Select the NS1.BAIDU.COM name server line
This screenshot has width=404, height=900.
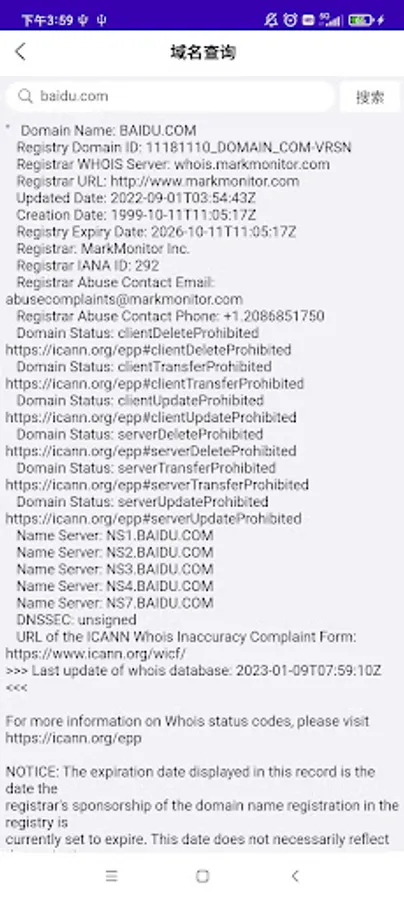[115, 536]
